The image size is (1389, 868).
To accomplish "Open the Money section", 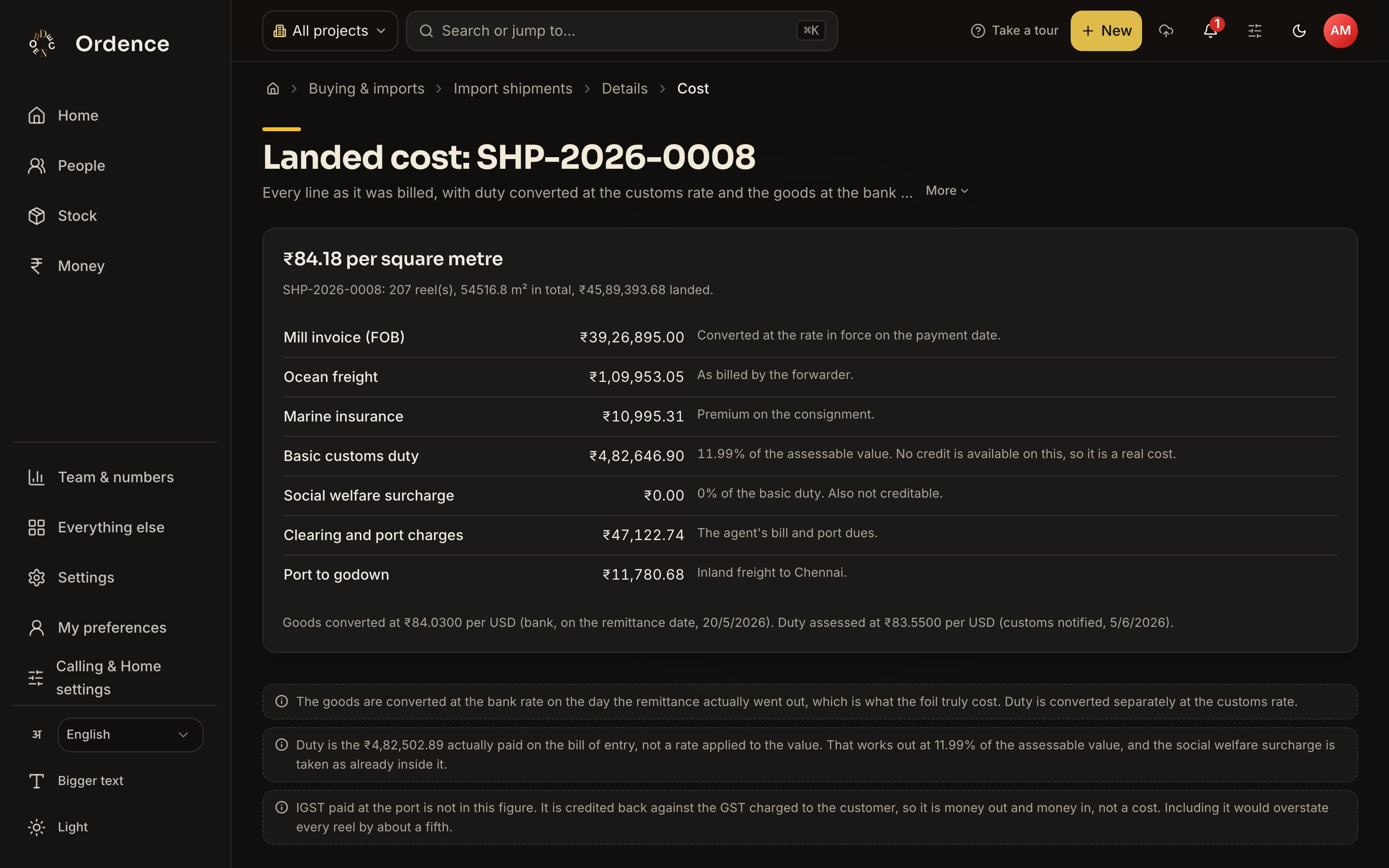I will click(x=115, y=266).
